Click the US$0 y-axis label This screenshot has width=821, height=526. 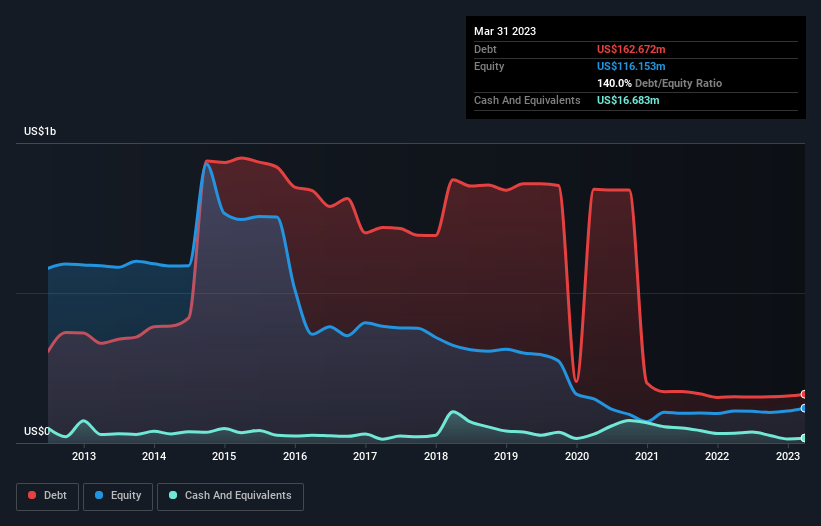[37, 431]
